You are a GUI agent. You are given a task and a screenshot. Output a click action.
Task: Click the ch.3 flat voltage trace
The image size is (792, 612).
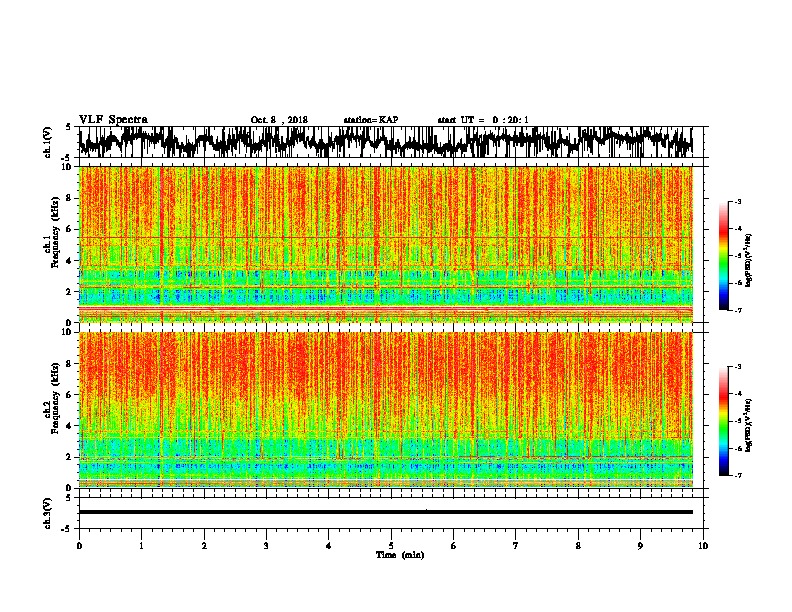tap(386, 512)
